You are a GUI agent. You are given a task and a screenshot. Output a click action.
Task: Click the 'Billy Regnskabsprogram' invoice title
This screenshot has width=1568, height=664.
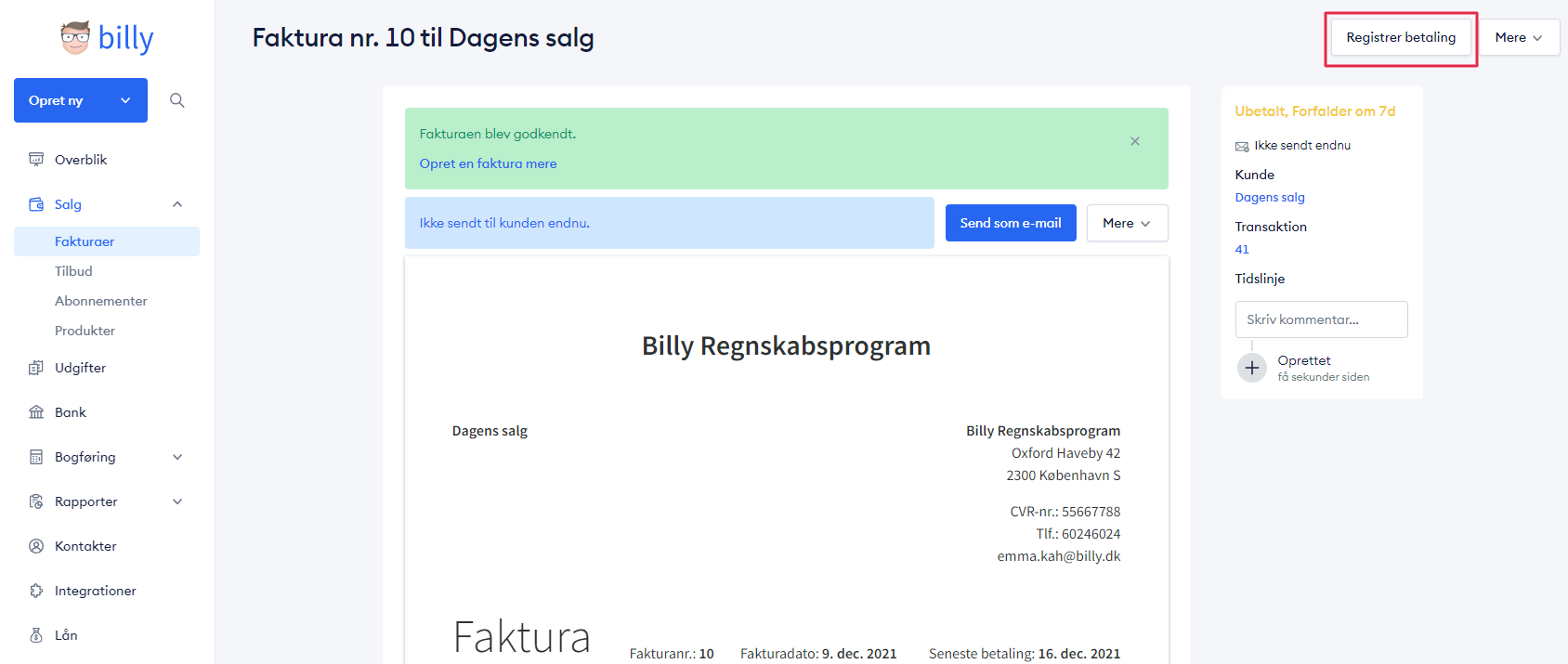pos(786,345)
